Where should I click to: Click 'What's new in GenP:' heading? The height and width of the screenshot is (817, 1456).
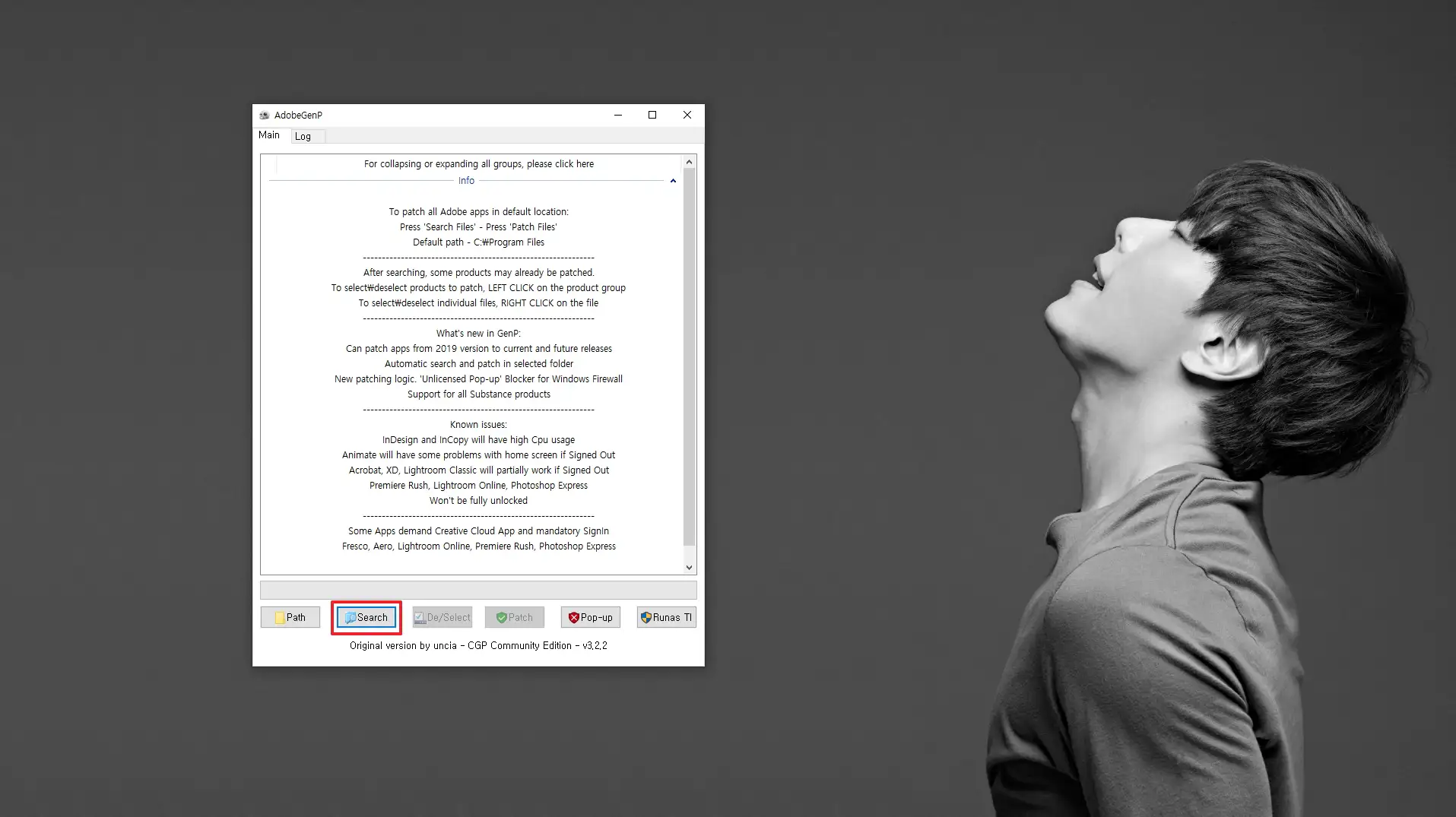pos(479,334)
